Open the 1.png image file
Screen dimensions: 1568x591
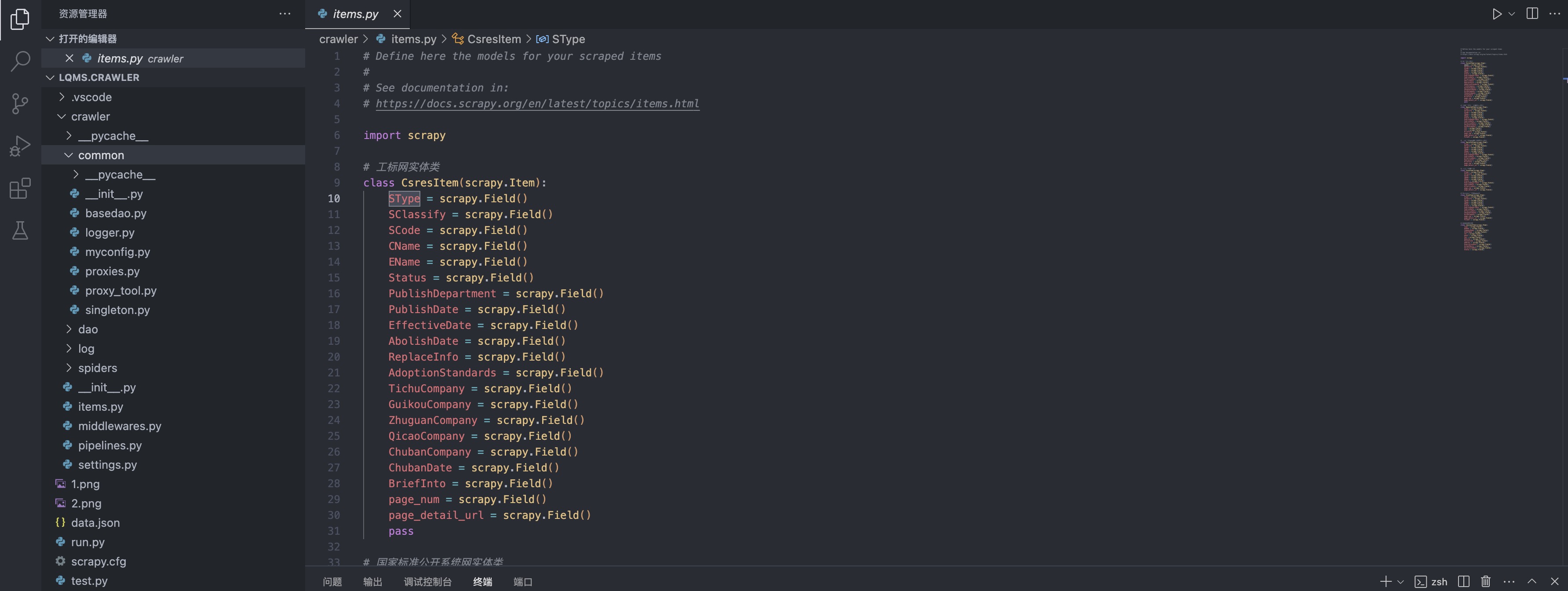pyautogui.click(x=174, y=484)
